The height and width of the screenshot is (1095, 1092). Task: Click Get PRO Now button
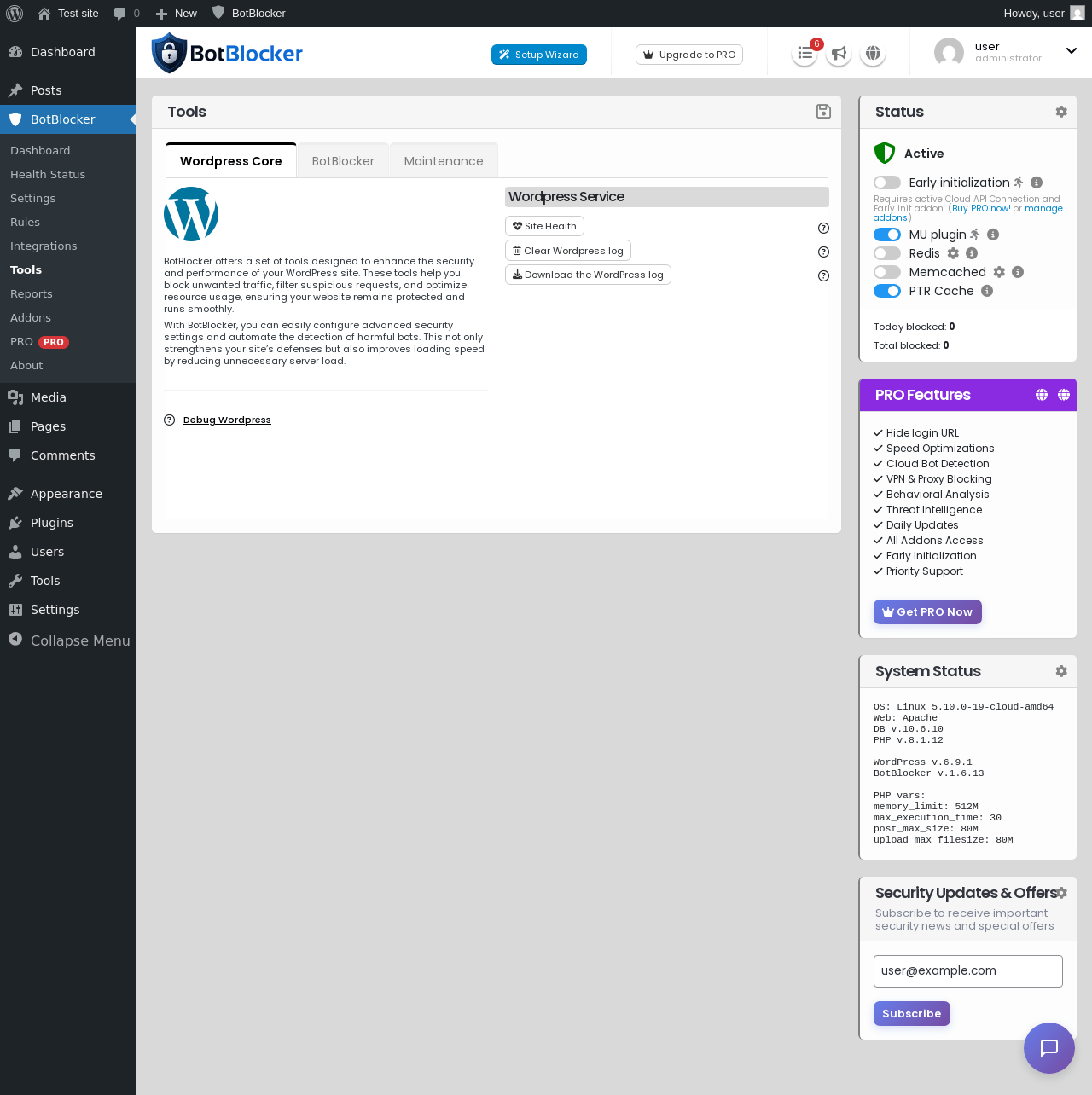(927, 611)
